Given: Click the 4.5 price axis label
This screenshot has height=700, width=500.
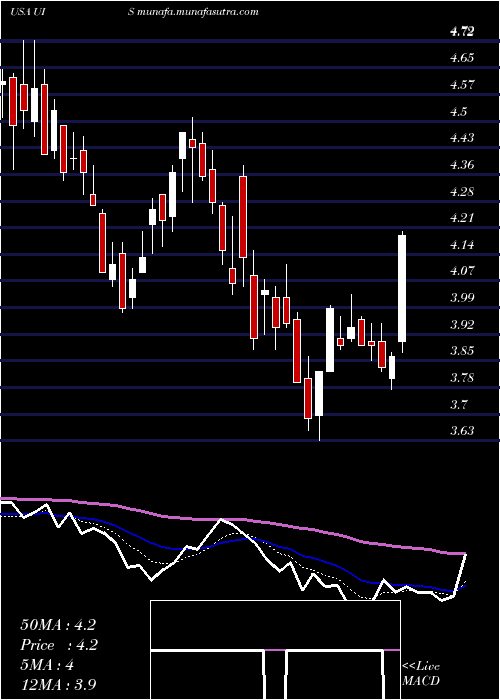Looking at the screenshot, I should click(458, 111).
